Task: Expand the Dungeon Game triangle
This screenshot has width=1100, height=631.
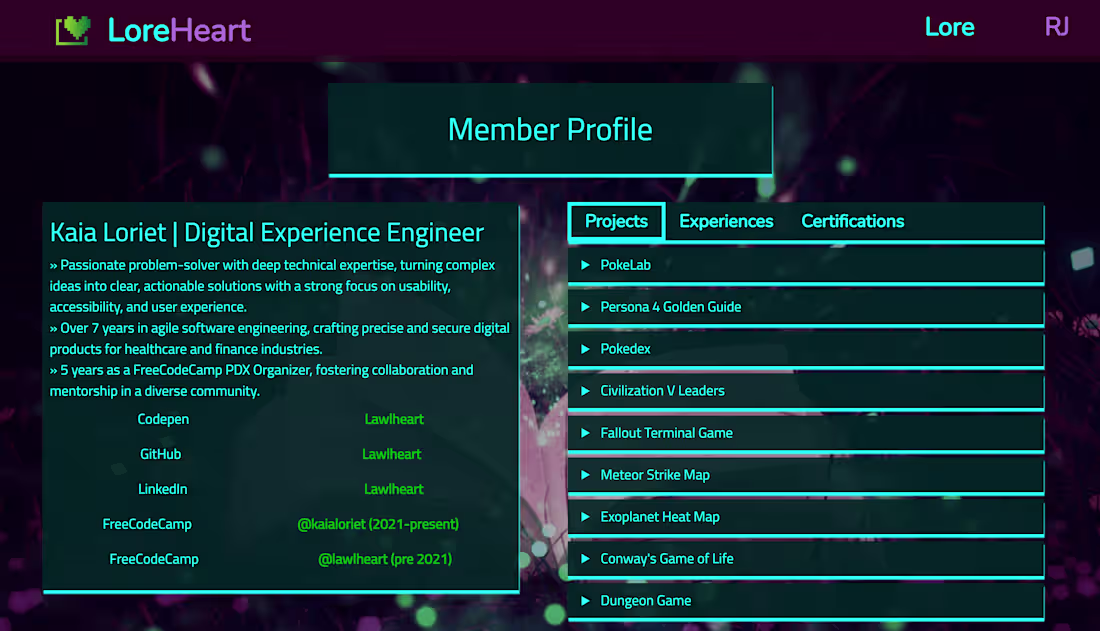Action: pyautogui.click(x=585, y=601)
